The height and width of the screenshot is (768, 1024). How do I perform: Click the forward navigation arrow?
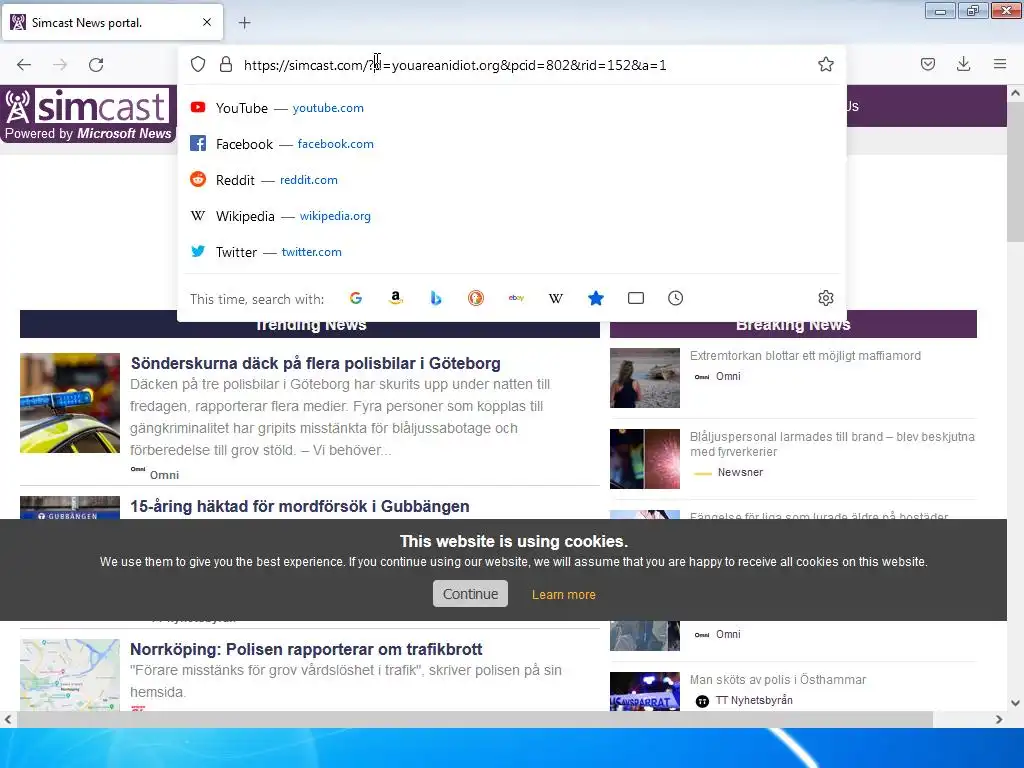[60, 65]
